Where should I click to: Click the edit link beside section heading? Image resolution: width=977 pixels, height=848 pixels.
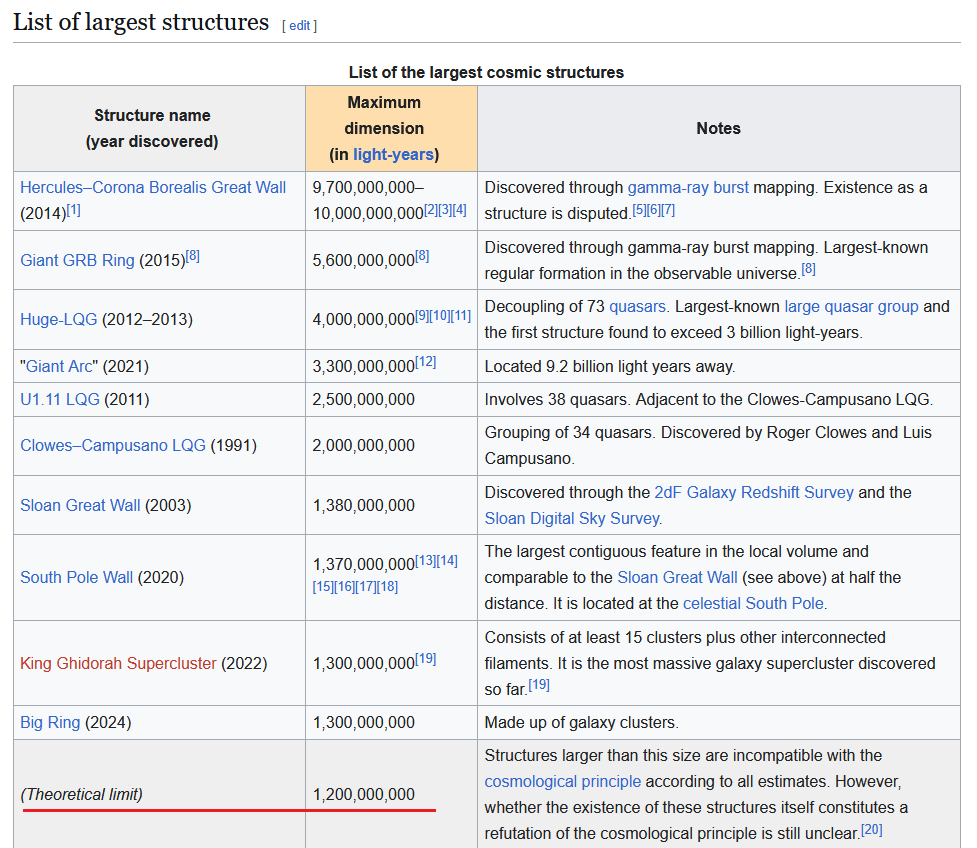pos(299,25)
